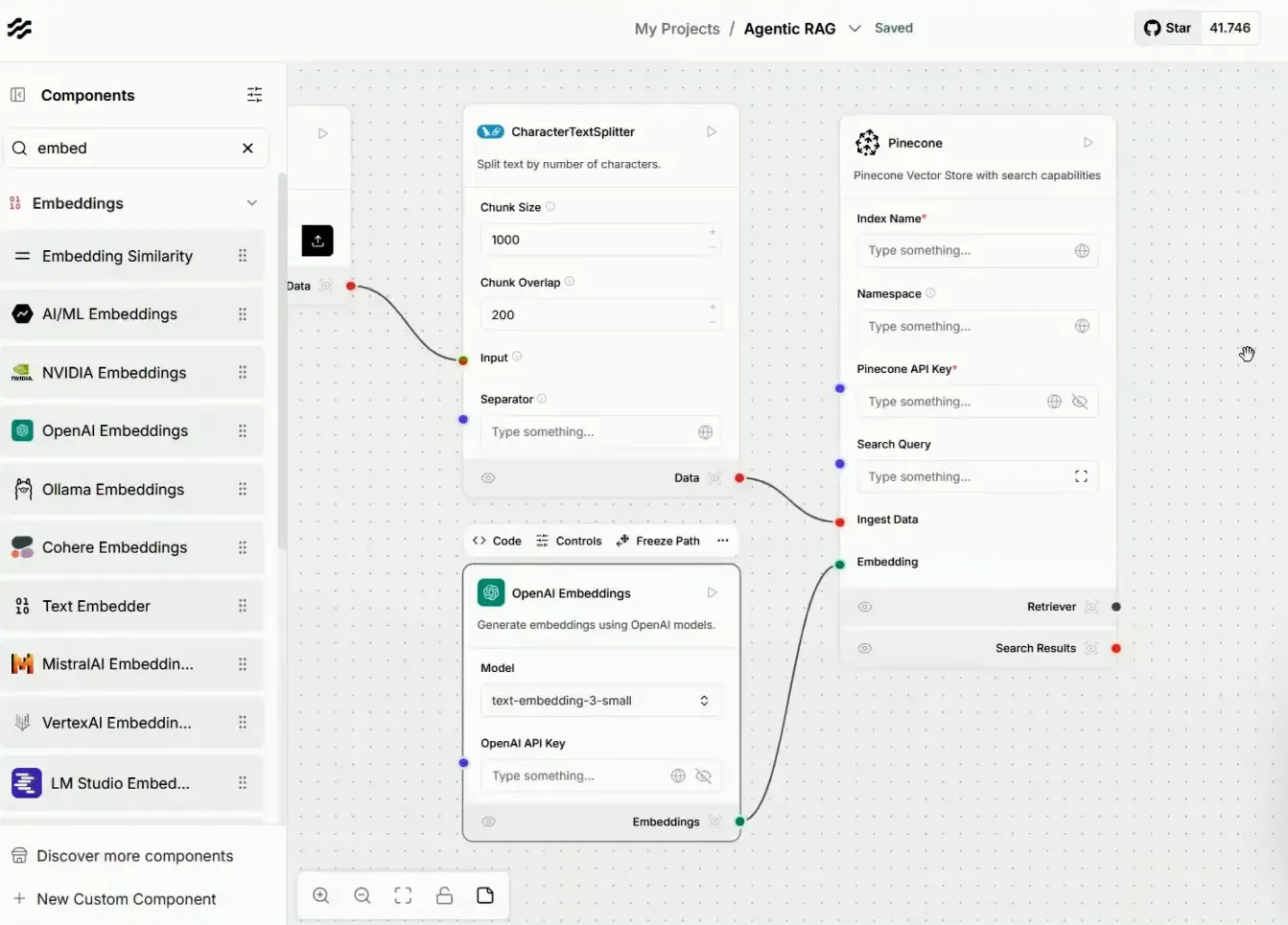Open the Agentic RAG project name dropdown
Image resolution: width=1288 pixels, height=925 pixels.
tap(855, 29)
